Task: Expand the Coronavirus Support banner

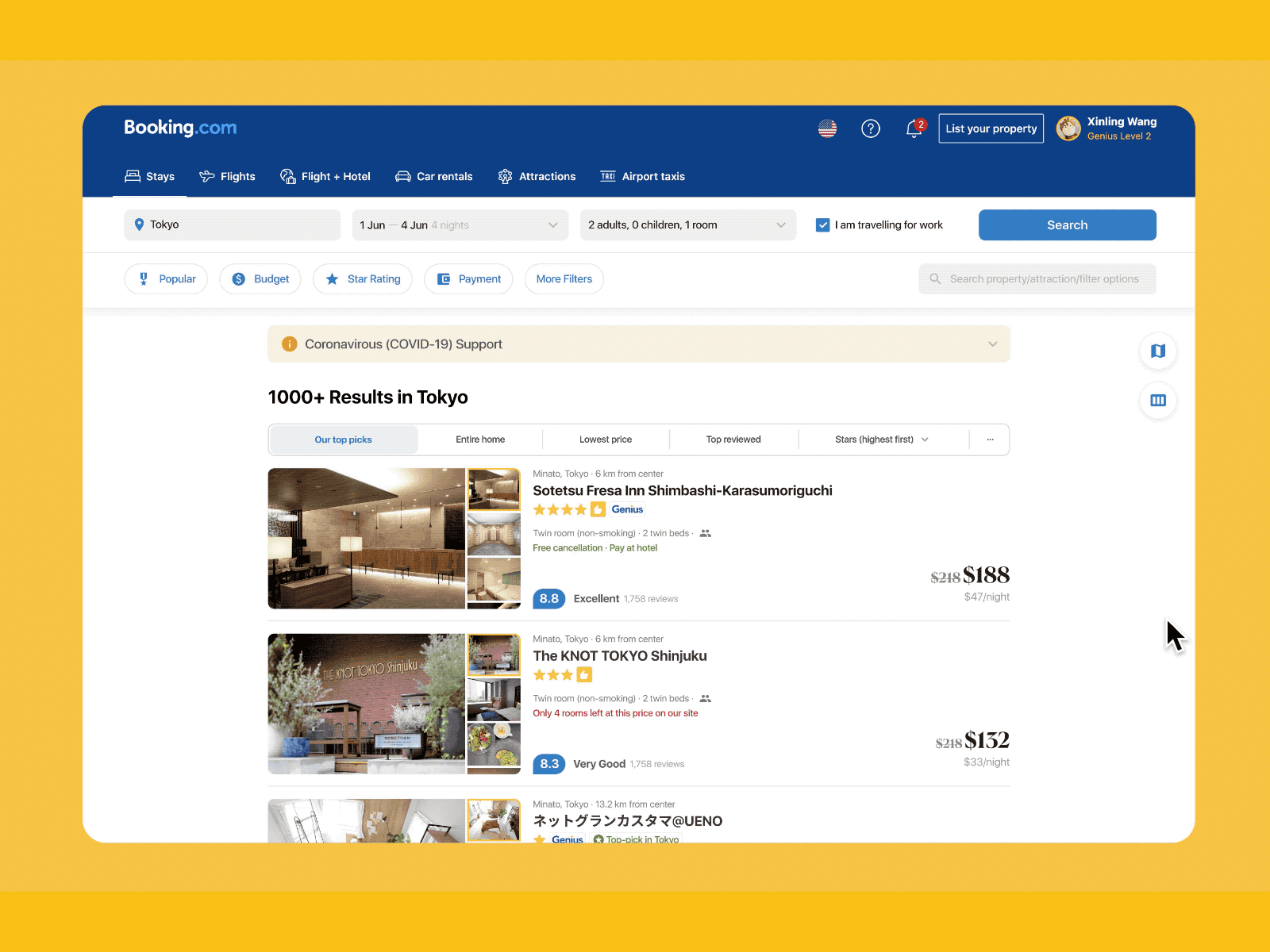Action: [992, 344]
